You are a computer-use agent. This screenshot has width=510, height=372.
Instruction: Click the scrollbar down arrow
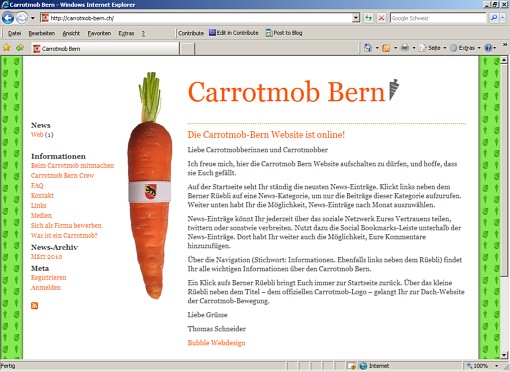(504, 355)
